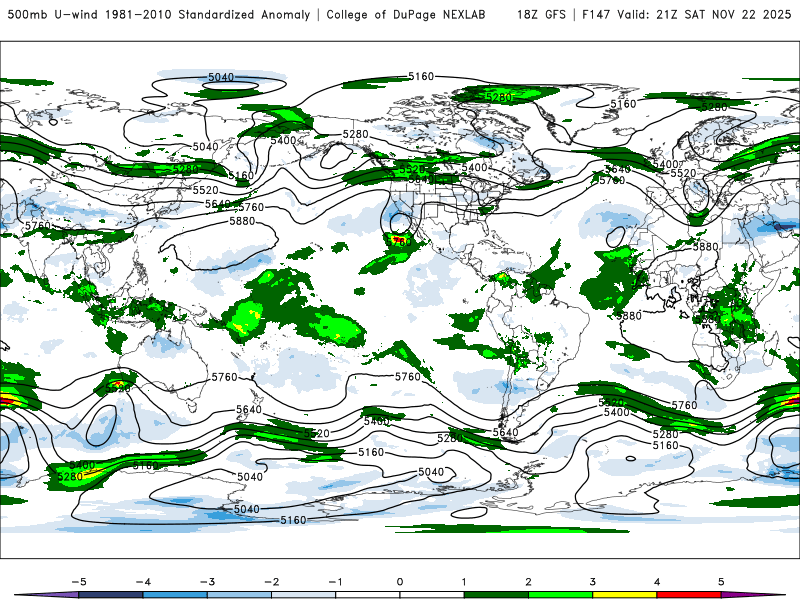Click the 5280 contour label over Greenland
Image resolution: width=800 pixels, height=600 pixels.
498,97
